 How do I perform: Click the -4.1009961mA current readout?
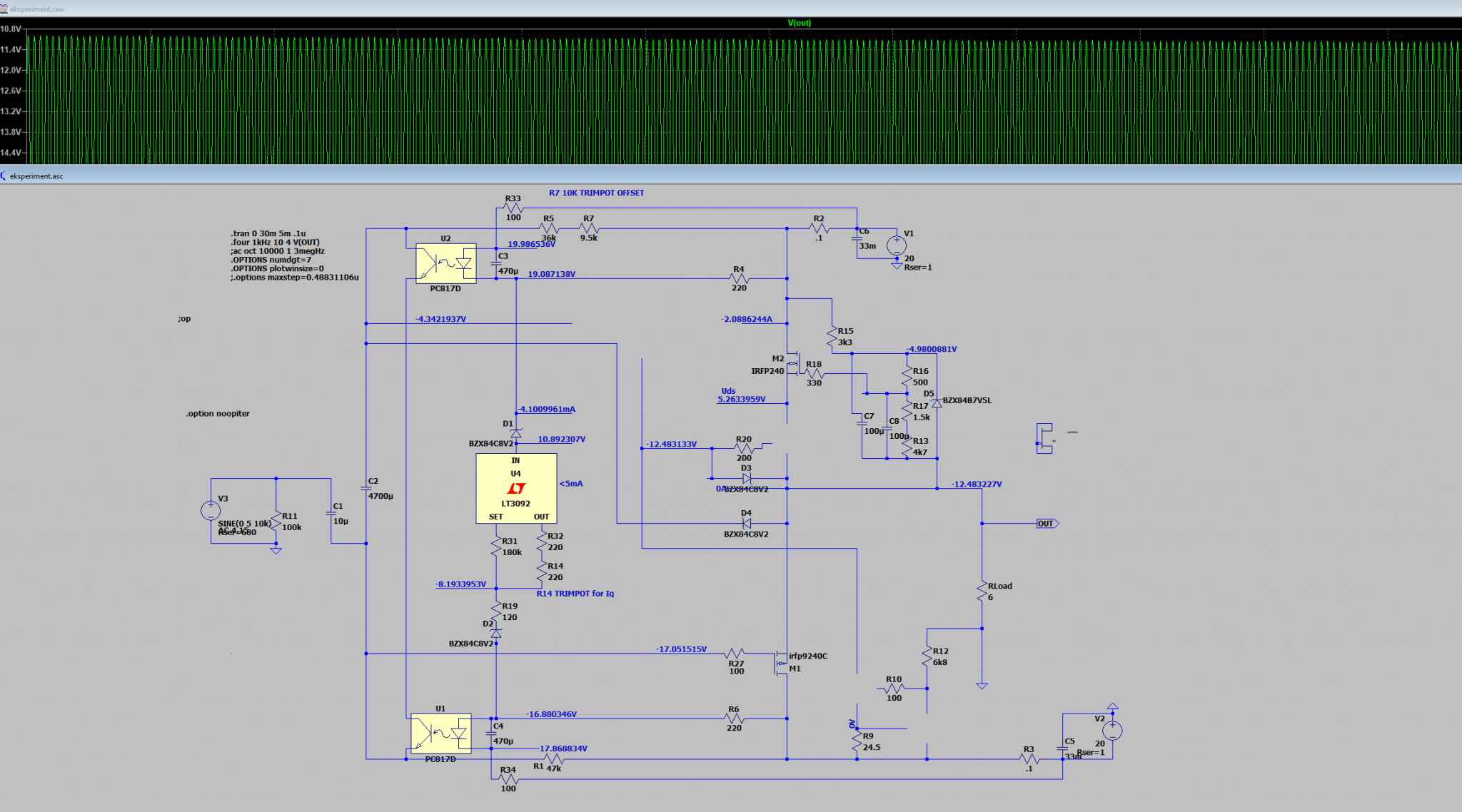(x=546, y=409)
